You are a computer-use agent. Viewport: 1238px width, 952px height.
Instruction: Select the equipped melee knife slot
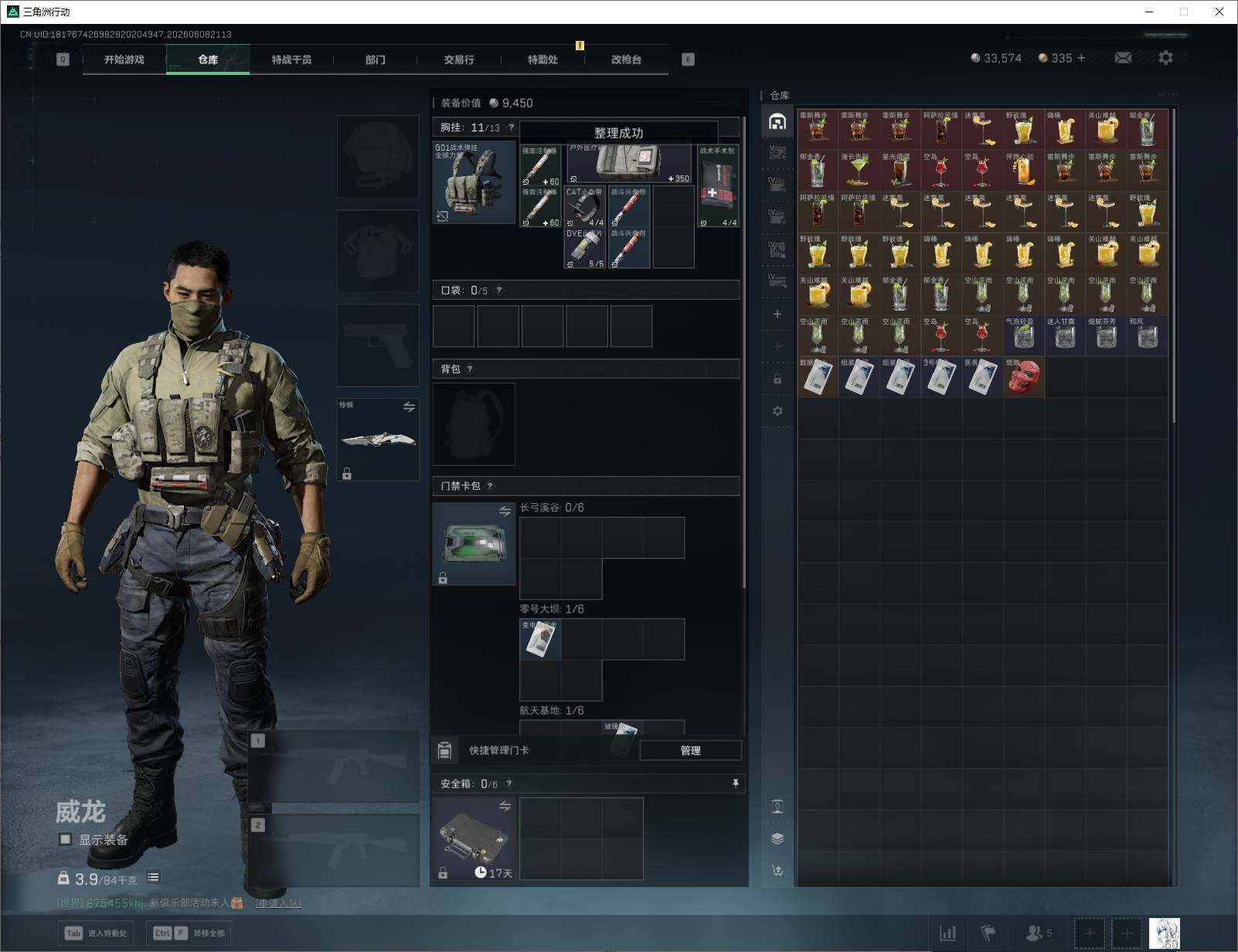(378, 440)
